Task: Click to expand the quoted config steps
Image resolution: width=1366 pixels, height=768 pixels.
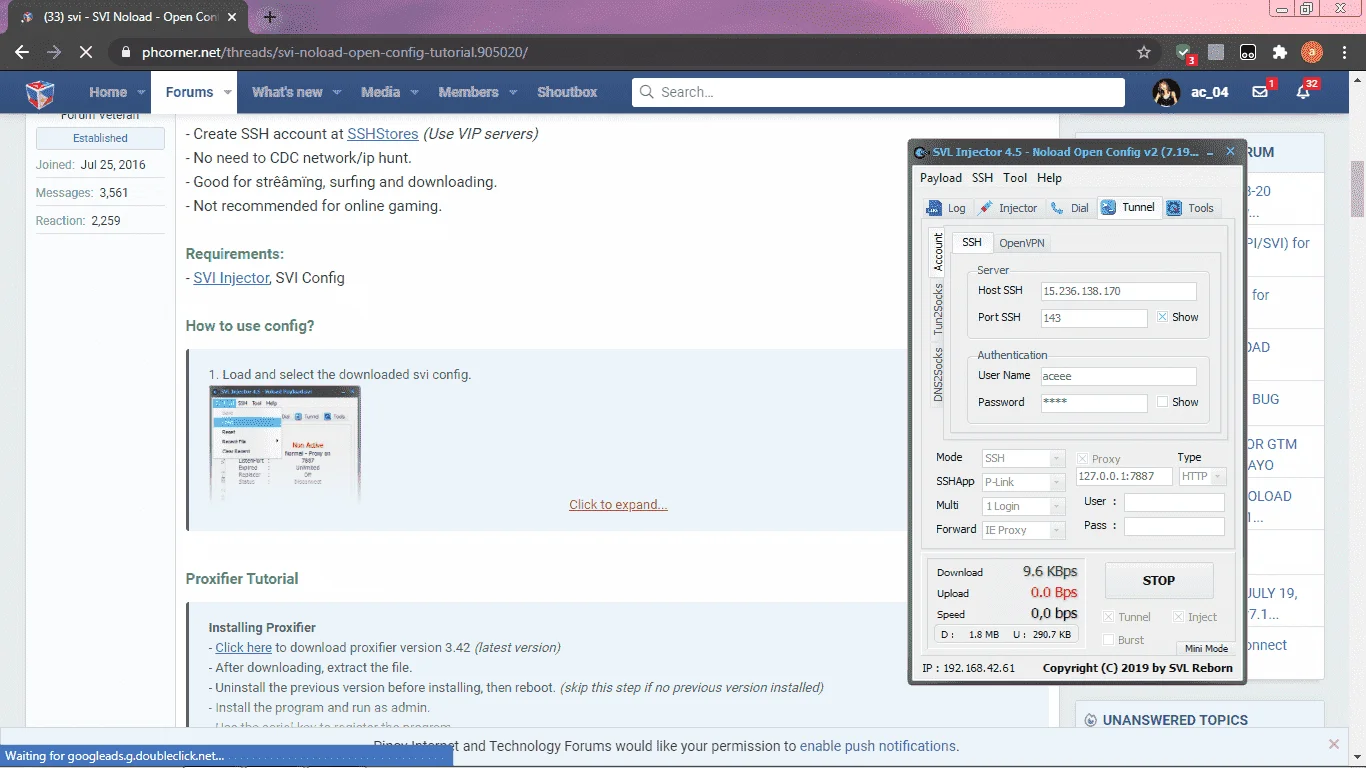Action: point(618,505)
